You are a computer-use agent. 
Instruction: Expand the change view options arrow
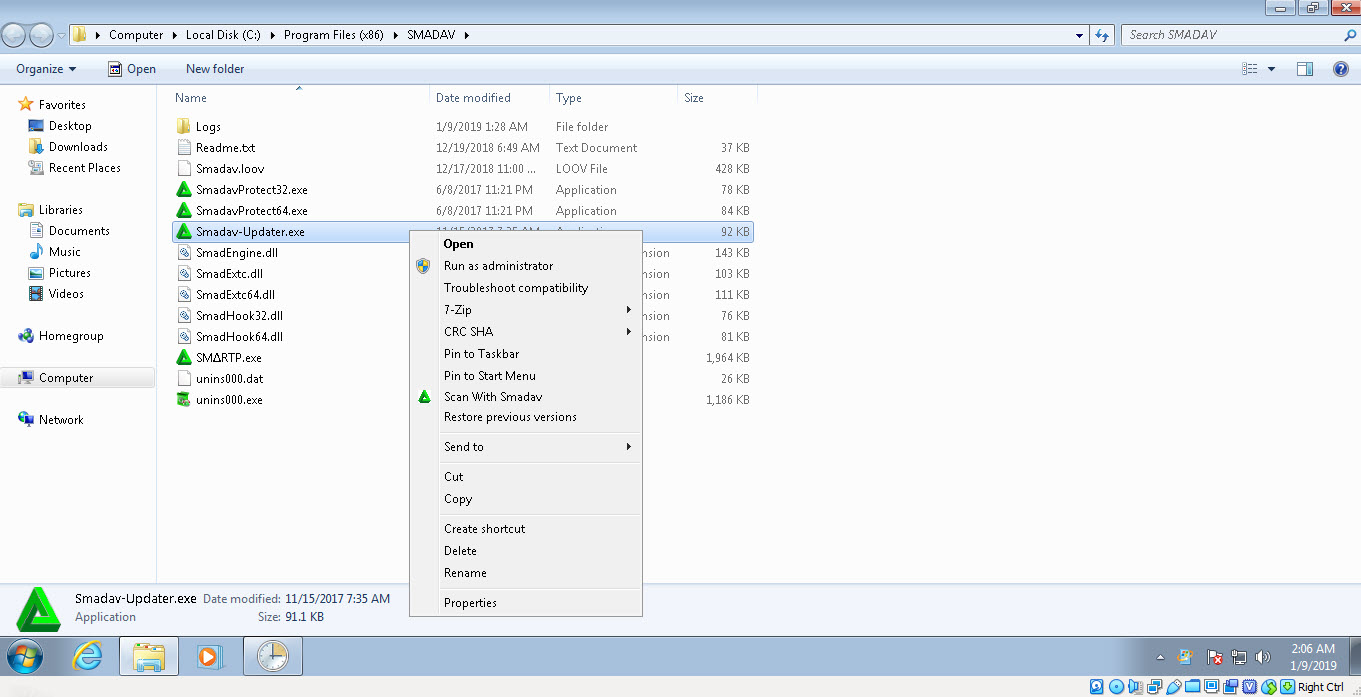click(x=1272, y=69)
